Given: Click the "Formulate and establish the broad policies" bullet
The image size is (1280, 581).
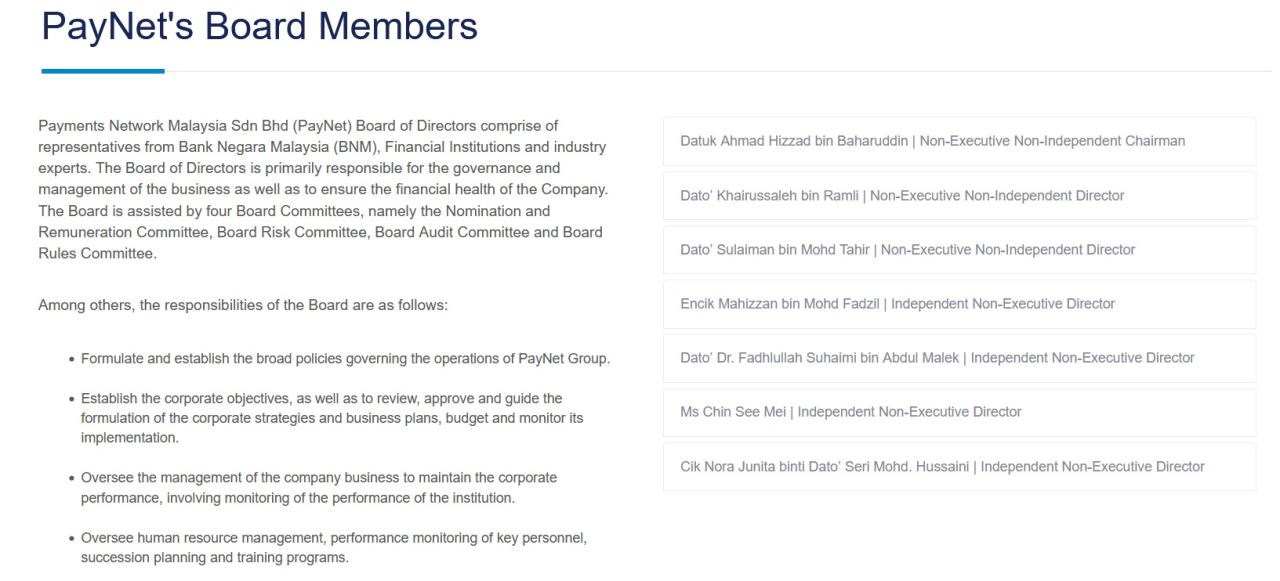Looking at the screenshot, I should [x=345, y=359].
